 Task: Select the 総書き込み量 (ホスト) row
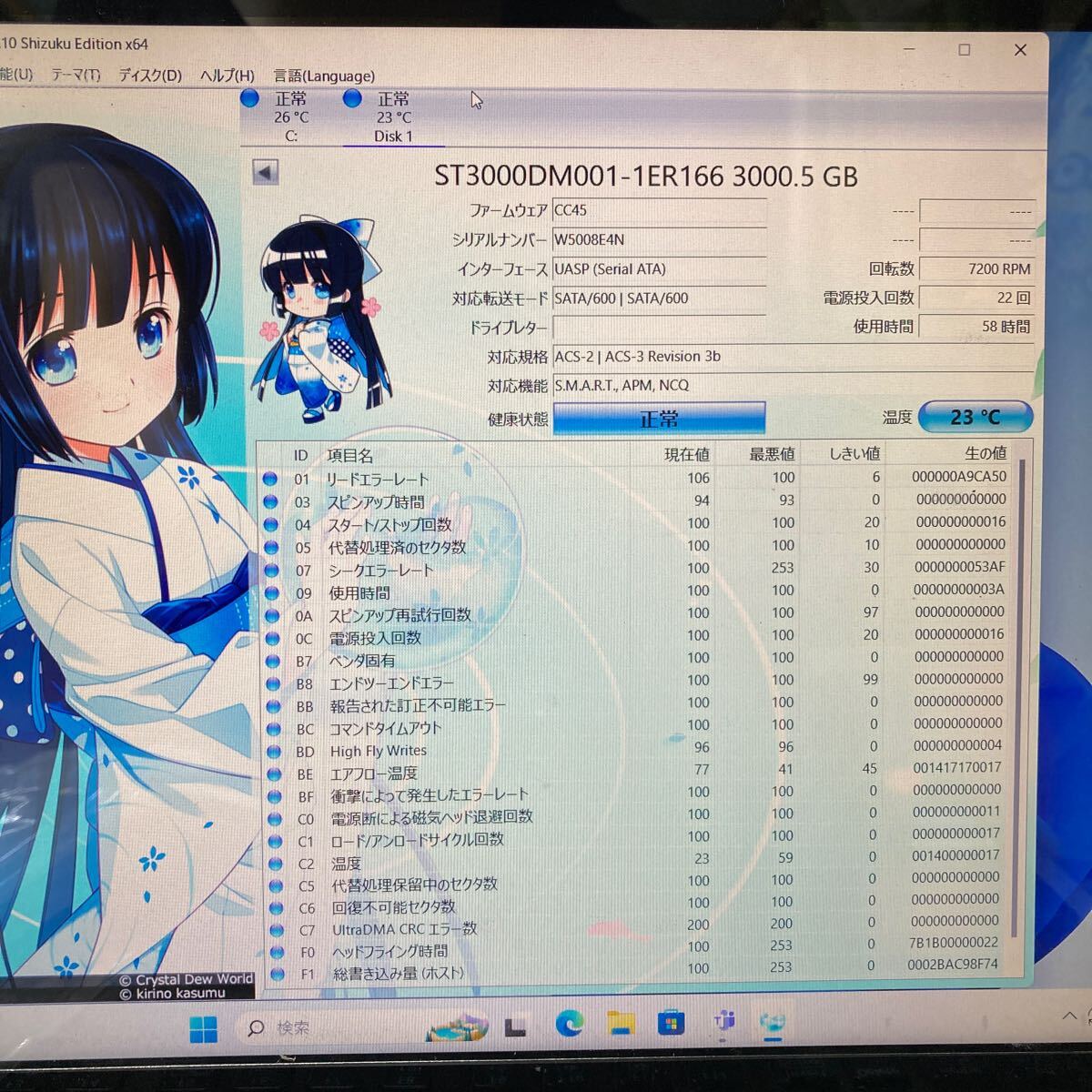click(x=635, y=971)
